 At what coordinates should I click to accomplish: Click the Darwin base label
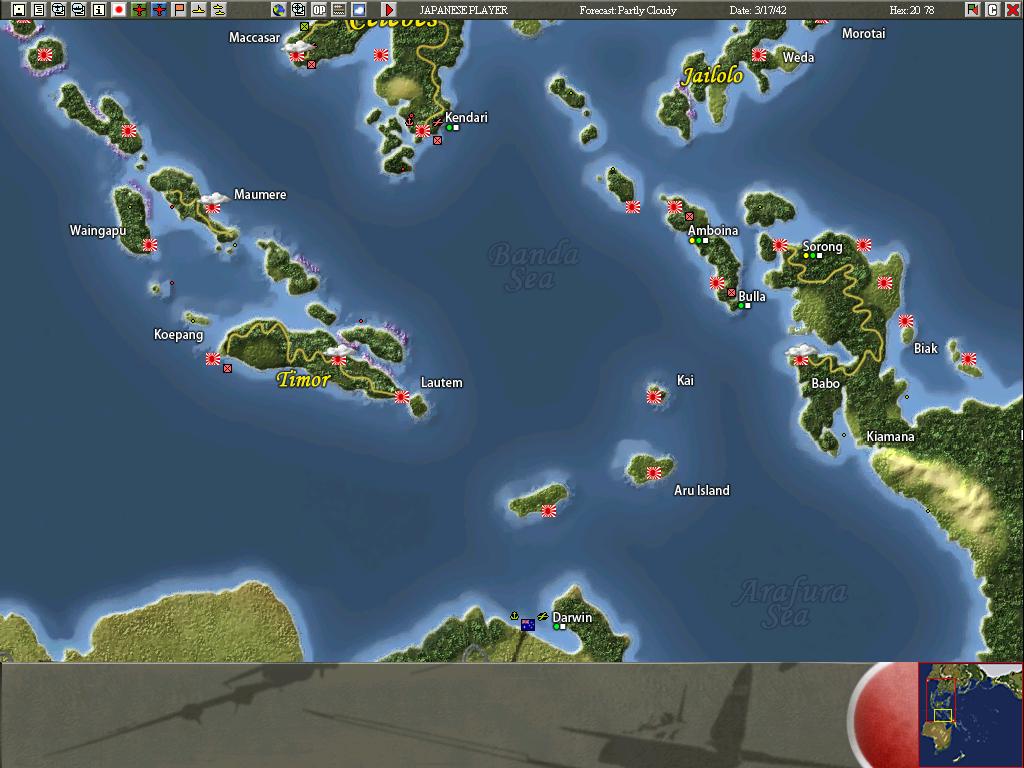(572, 617)
